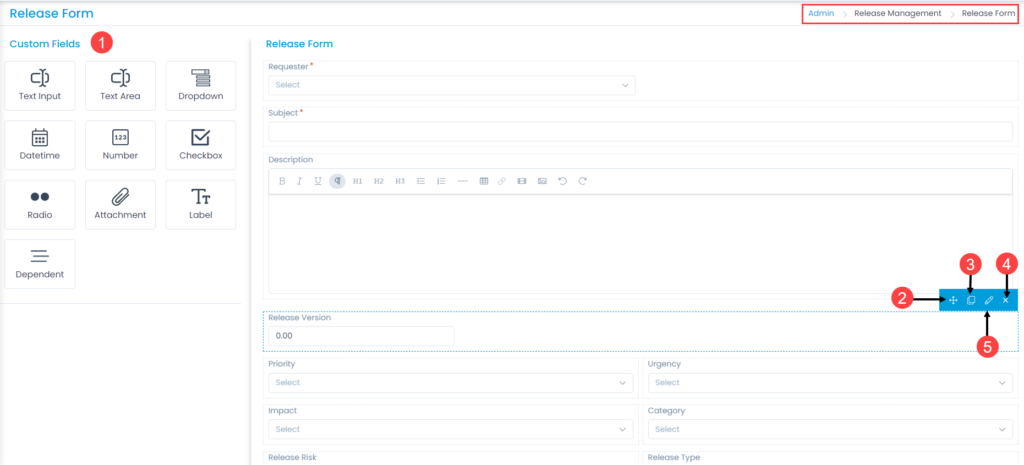Toggle italic in Description editor
1024x465 pixels.
[x=300, y=181]
